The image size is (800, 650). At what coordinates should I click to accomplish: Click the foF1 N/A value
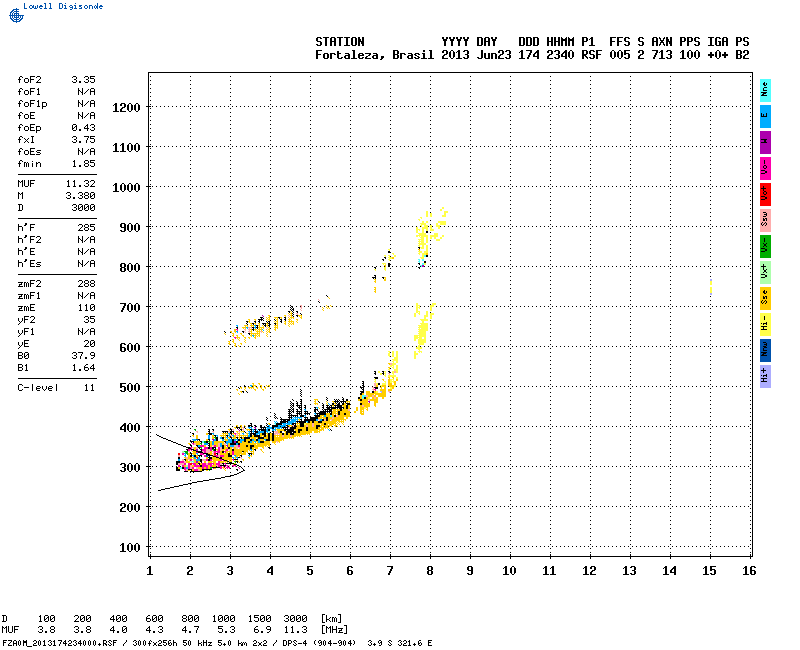[86, 92]
